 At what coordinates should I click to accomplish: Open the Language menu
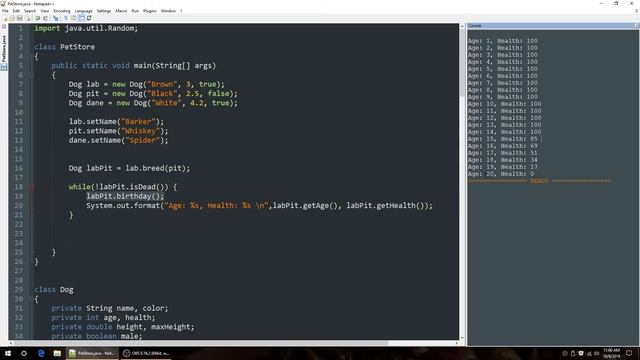[84, 11]
